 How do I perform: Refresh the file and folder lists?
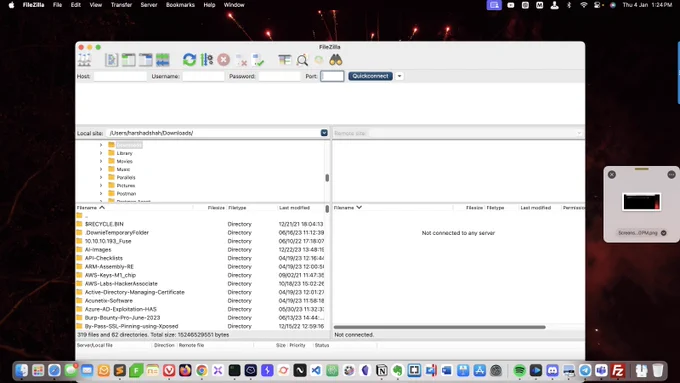click(x=189, y=60)
